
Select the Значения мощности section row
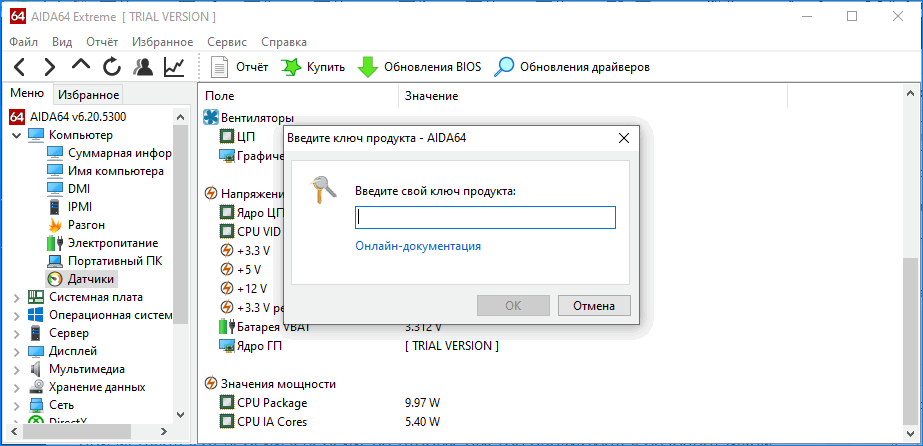[x=270, y=384]
